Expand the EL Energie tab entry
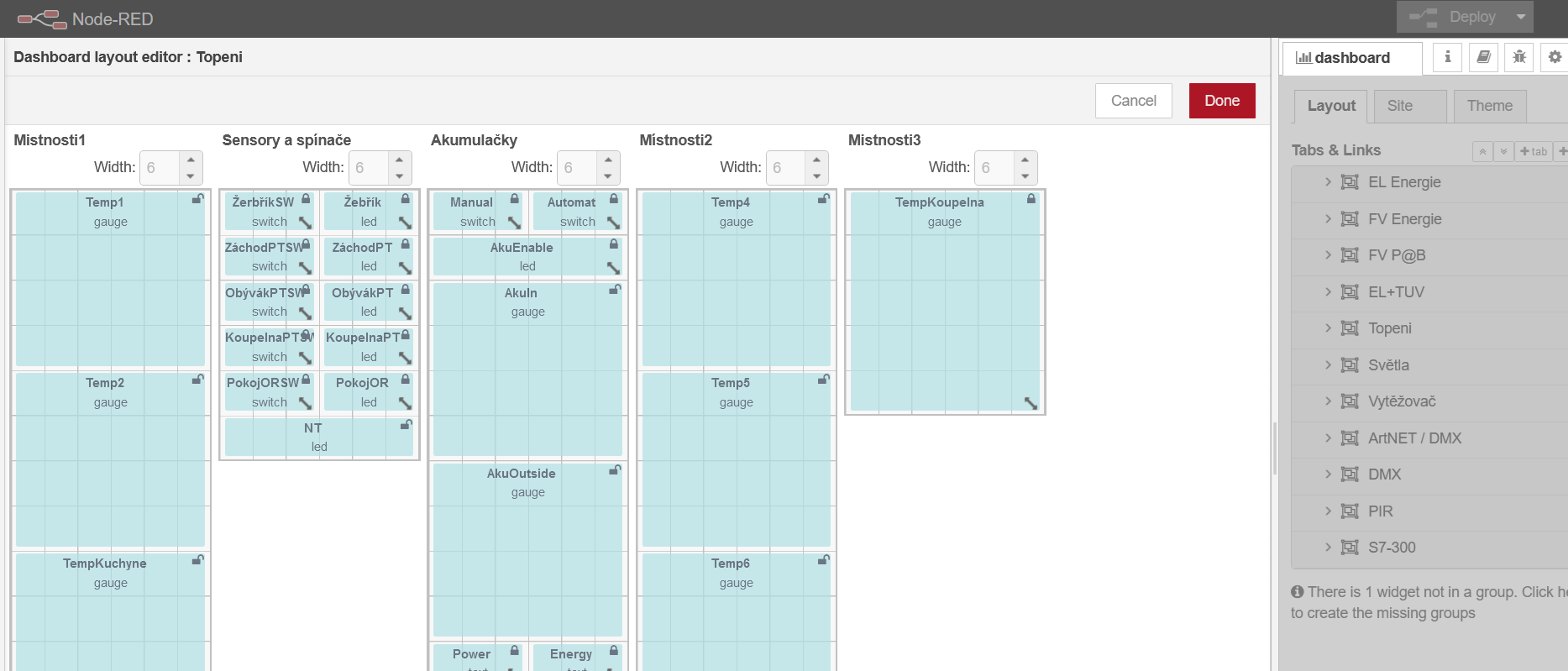Image resolution: width=1568 pixels, height=671 pixels. 1328,181
